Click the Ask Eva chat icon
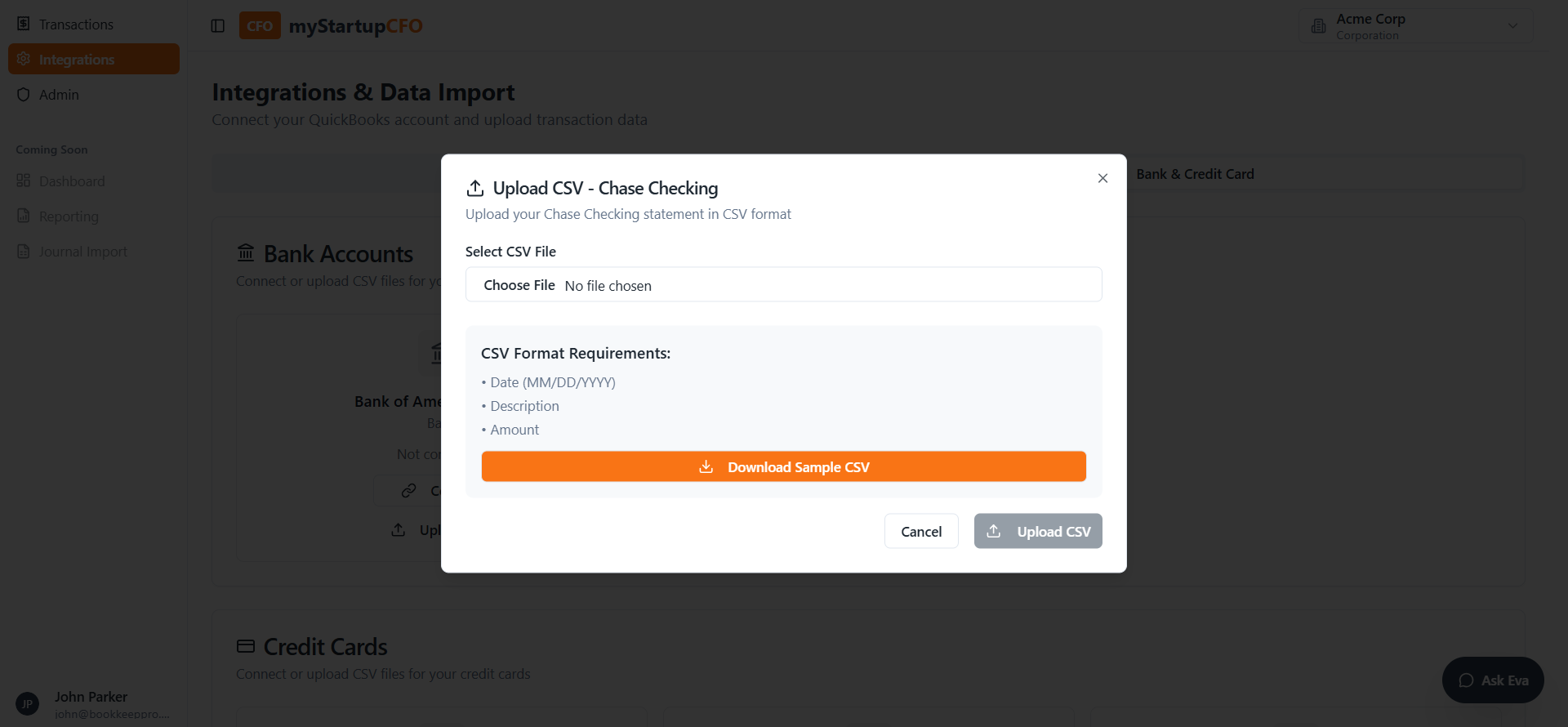 (1466, 680)
